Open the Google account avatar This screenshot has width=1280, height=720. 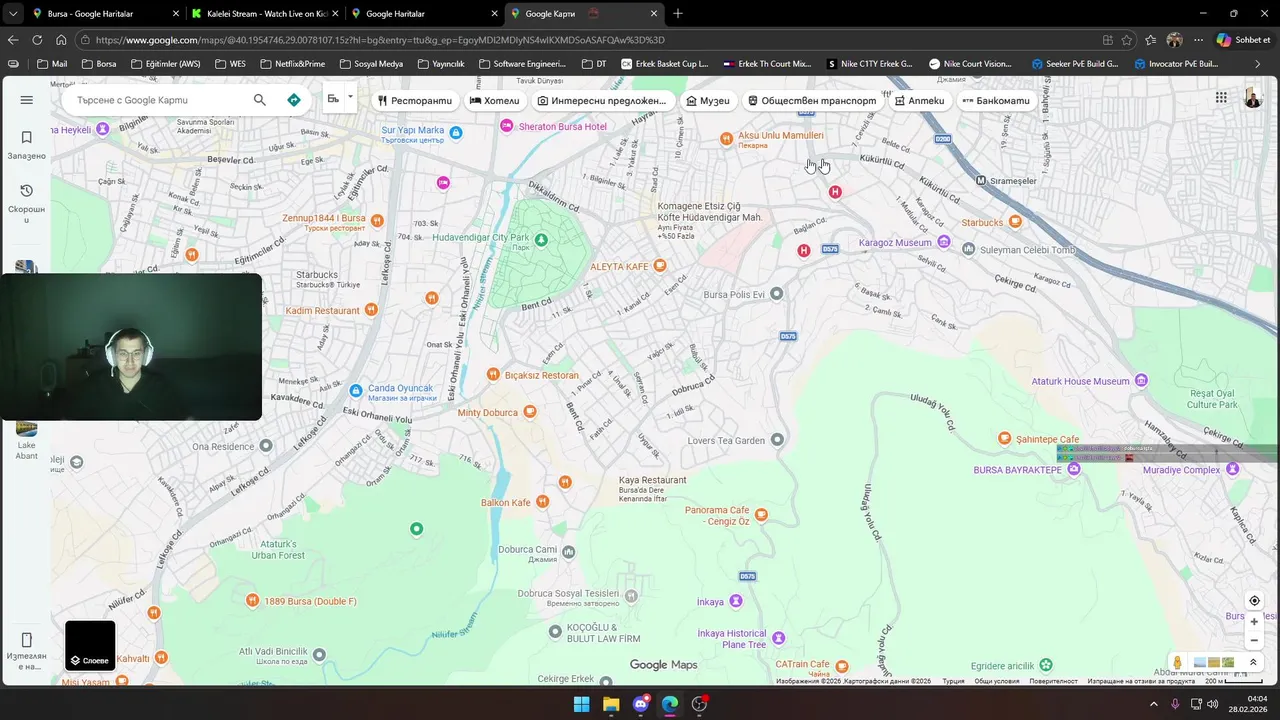click(1252, 98)
